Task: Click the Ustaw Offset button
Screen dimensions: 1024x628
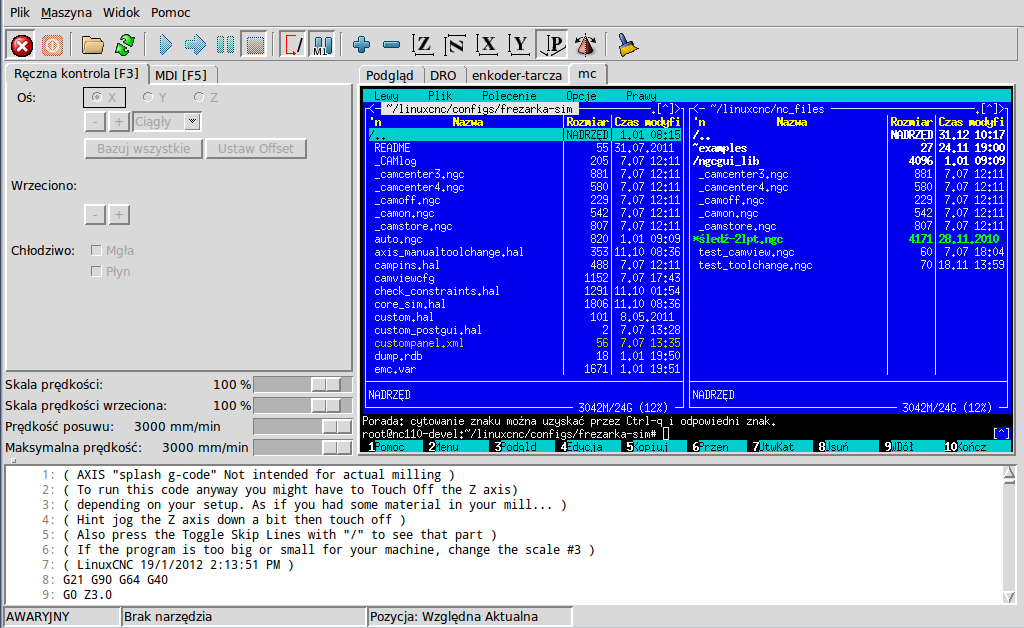Action: tap(256, 148)
